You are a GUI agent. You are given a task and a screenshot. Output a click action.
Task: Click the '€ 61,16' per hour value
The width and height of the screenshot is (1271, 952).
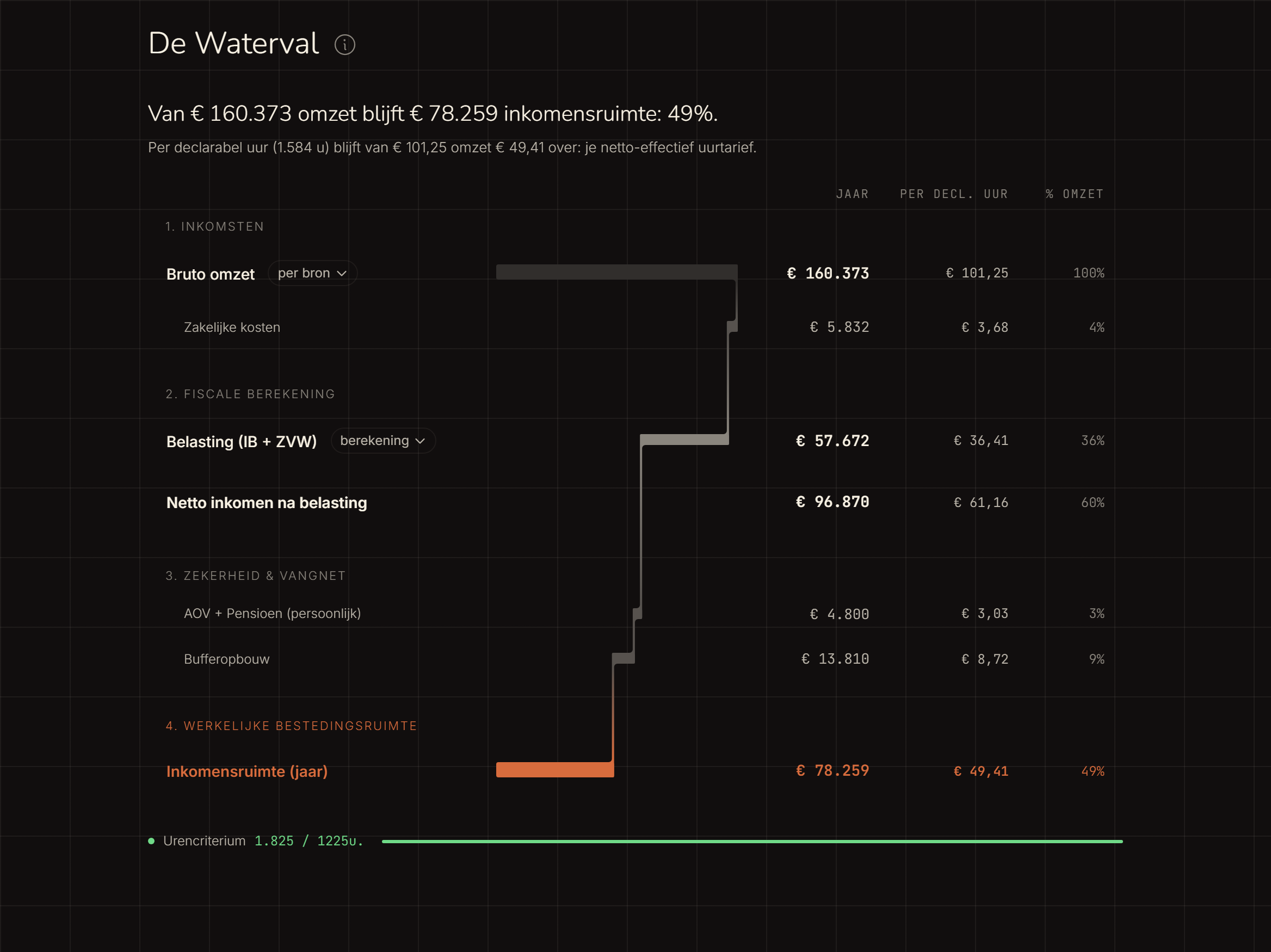pyautogui.click(x=981, y=503)
